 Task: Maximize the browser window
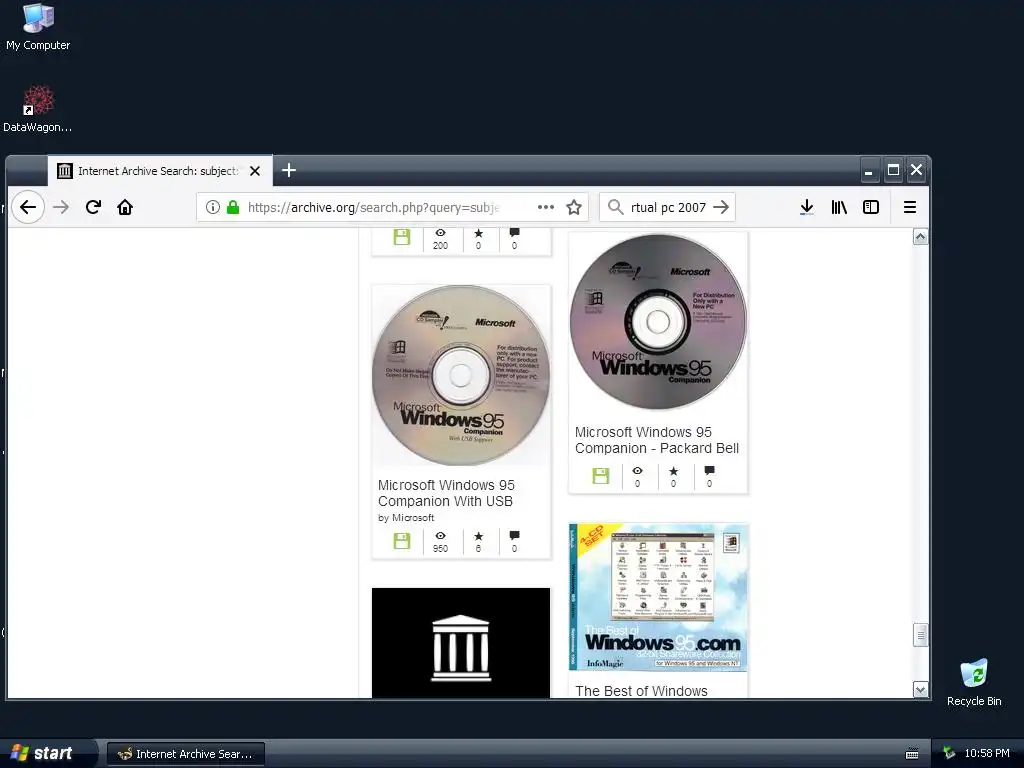(x=893, y=170)
